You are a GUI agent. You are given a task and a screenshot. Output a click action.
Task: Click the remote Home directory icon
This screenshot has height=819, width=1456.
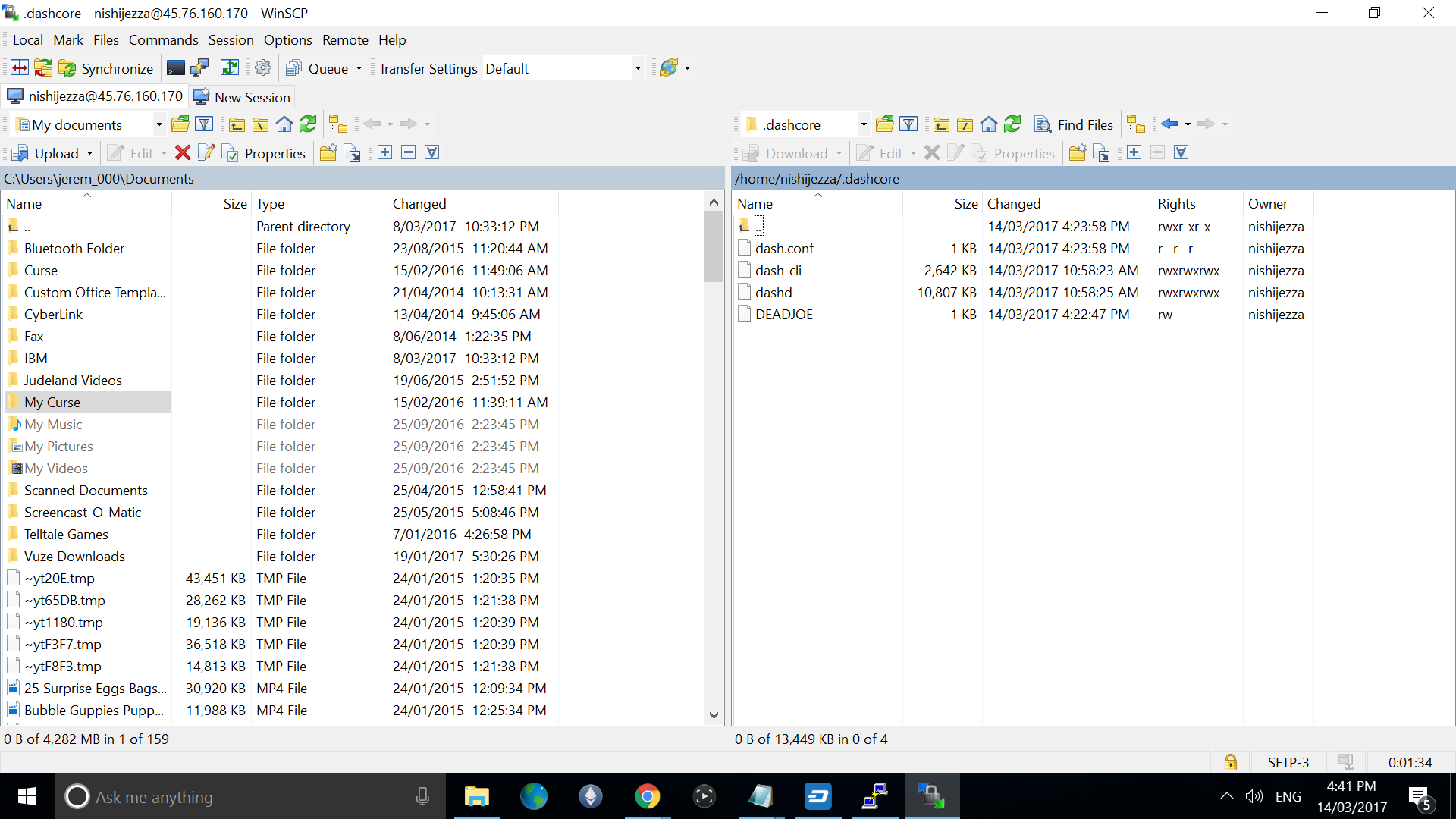(x=989, y=124)
